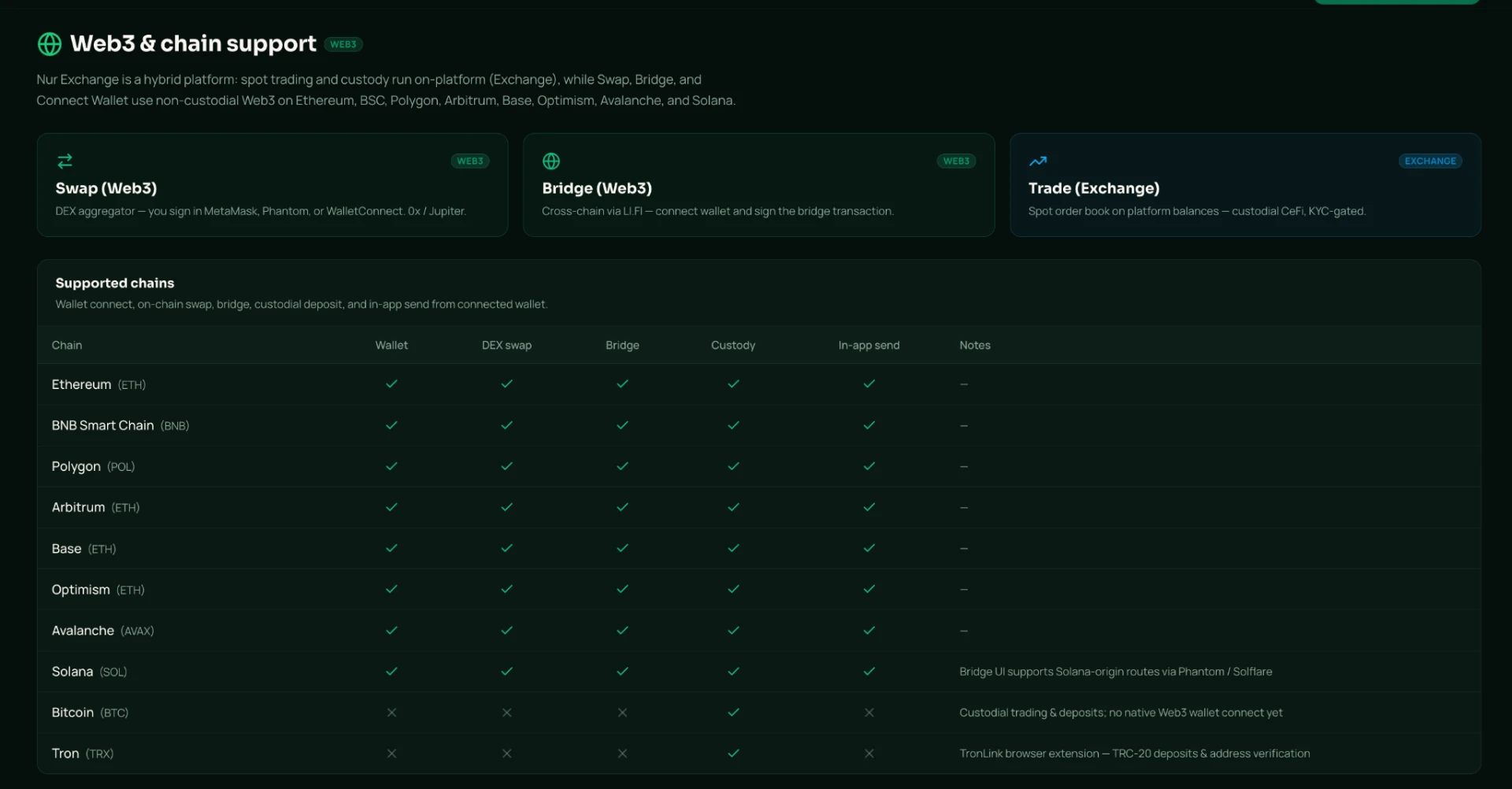Click the Custody checkmark for BNB Smart Chain
This screenshot has height=789, width=1512.
[733, 424]
